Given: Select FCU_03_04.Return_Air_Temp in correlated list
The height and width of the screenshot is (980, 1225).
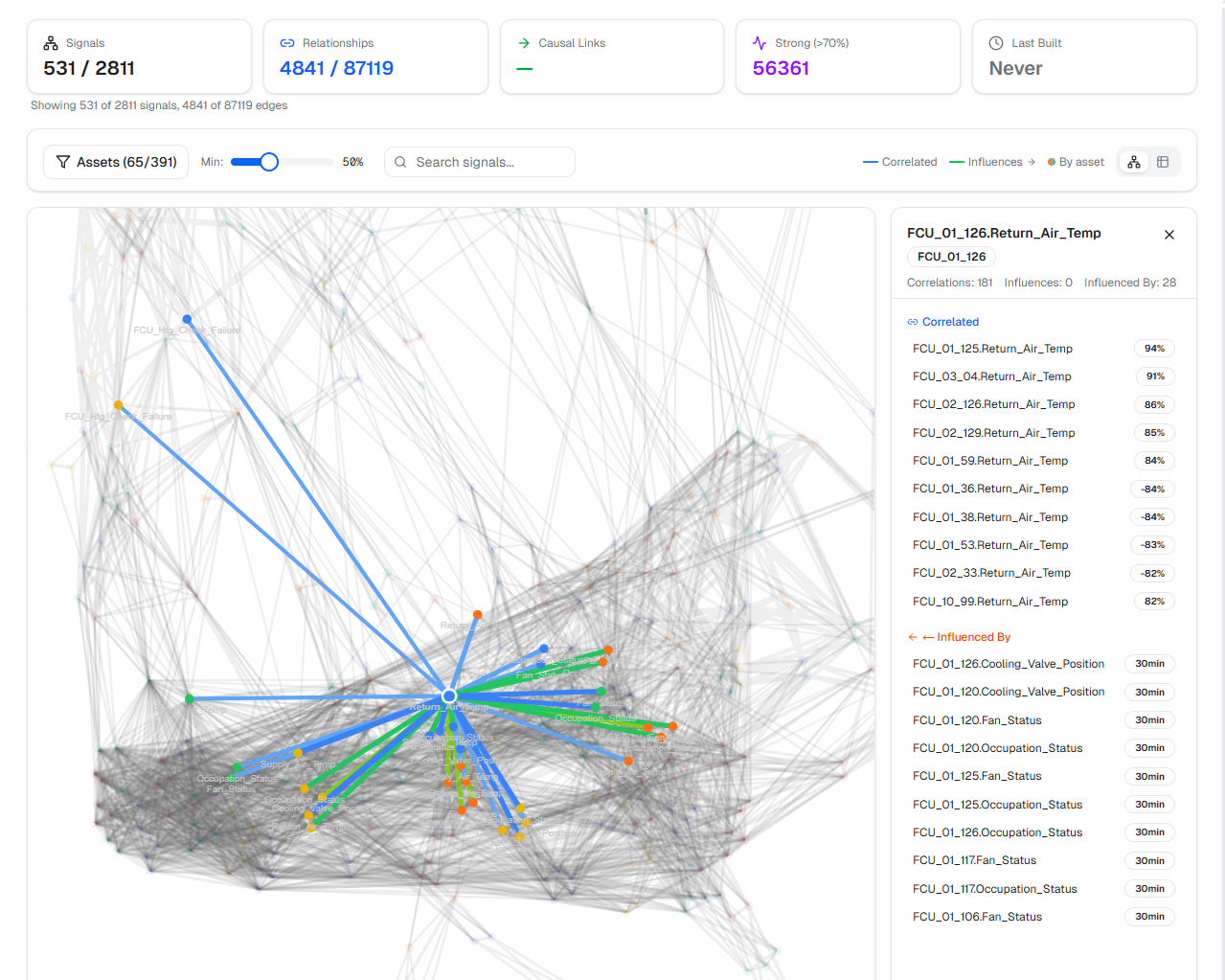Looking at the screenshot, I should click(x=991, y=376).
